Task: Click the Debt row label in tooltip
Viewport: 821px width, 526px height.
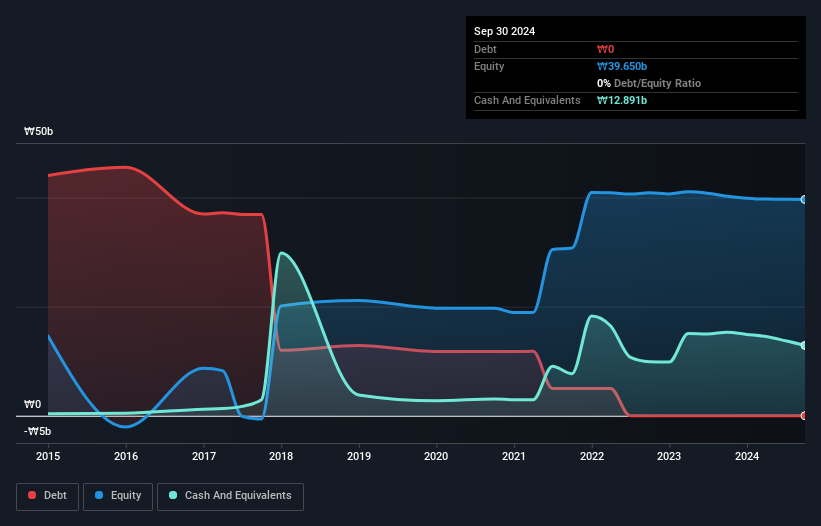Action: [x=485, y=49]
